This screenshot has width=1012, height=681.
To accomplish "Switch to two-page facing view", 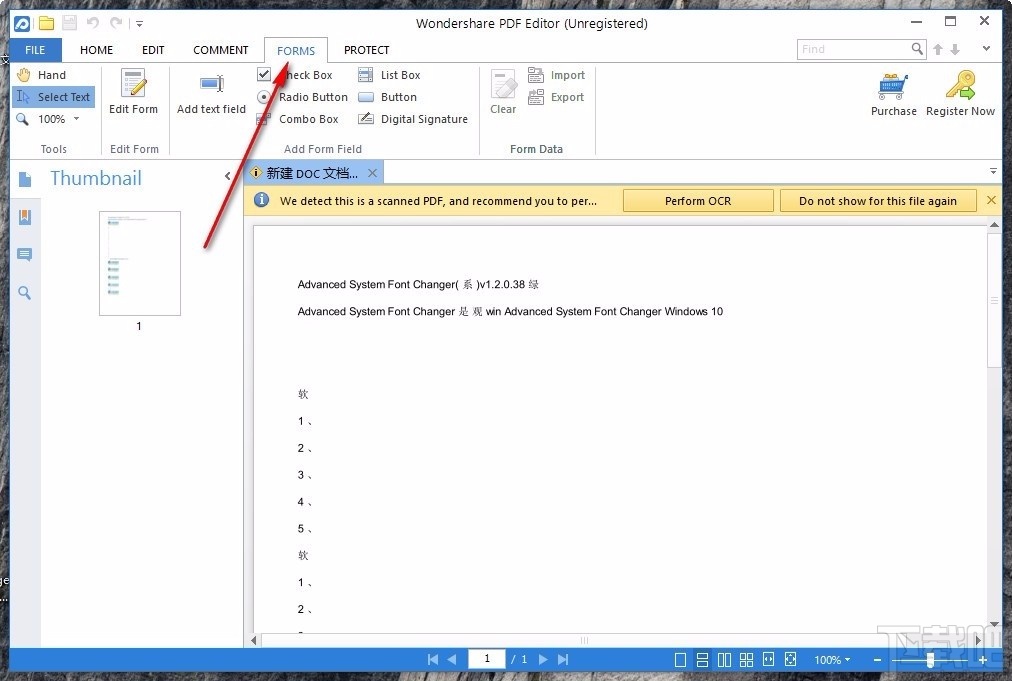I will click(724, 660).
